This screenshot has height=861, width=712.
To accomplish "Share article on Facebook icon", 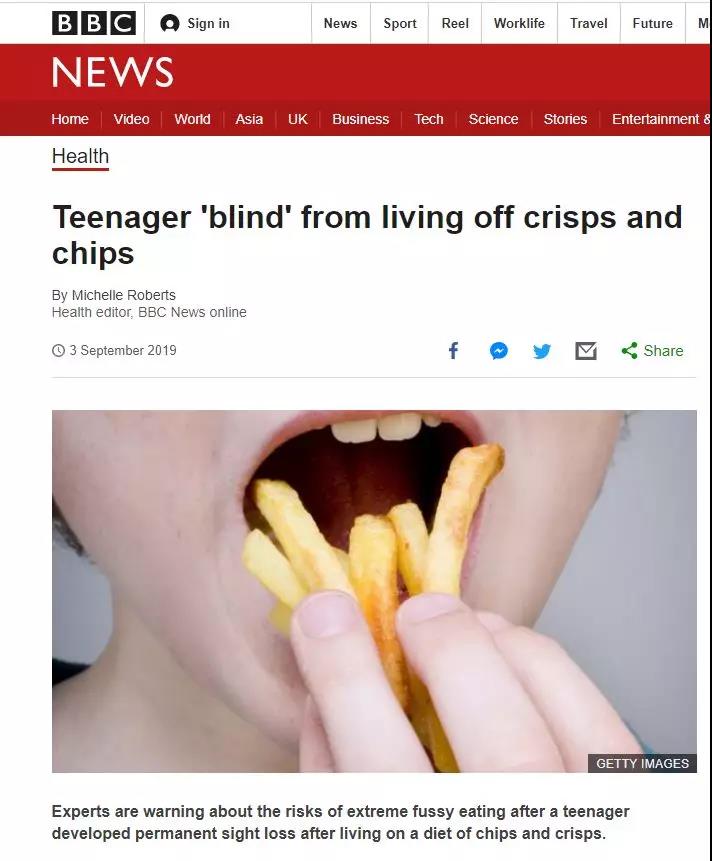I will click(453, 350).
